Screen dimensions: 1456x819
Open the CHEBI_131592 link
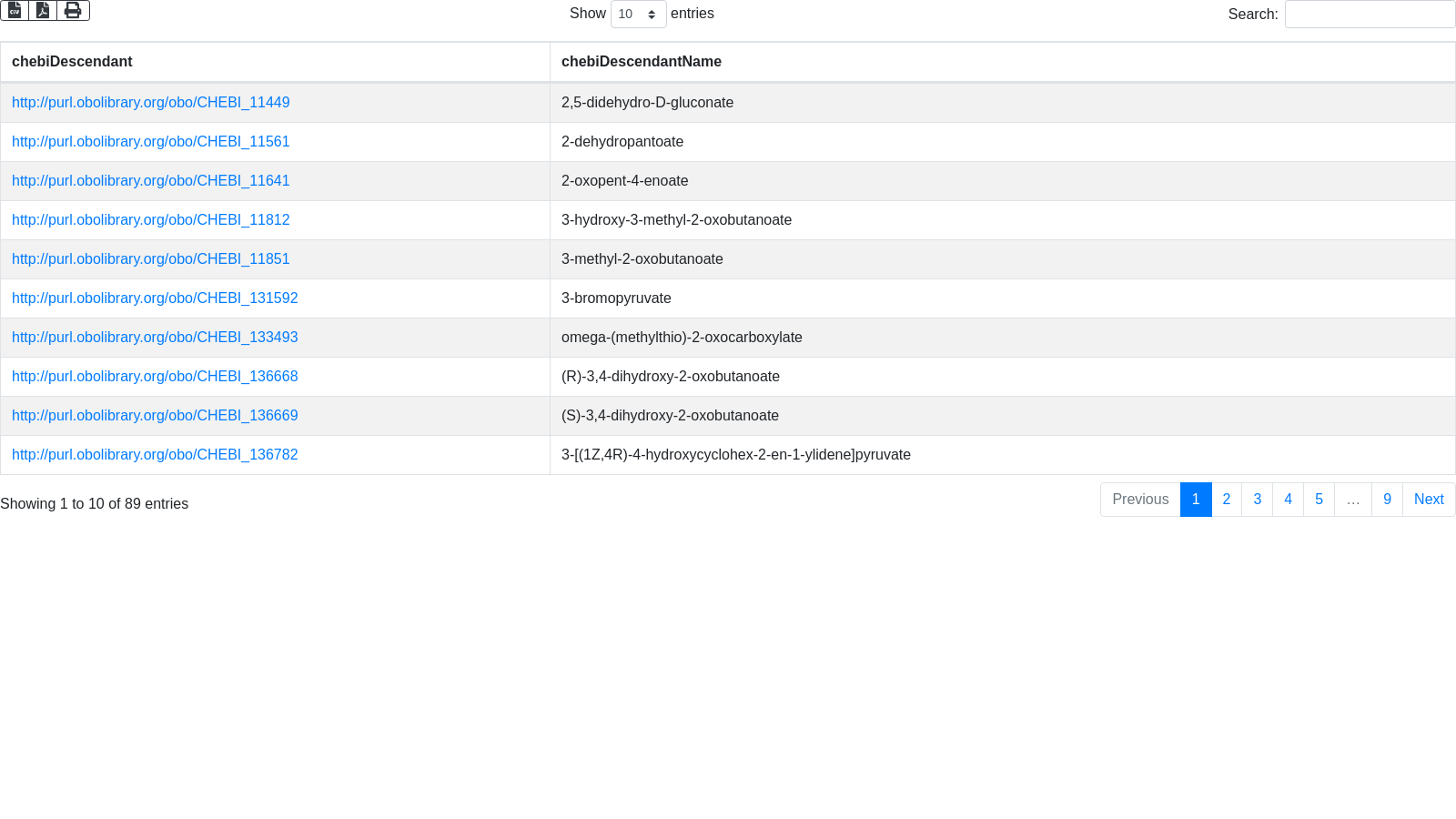click(155, 298)
